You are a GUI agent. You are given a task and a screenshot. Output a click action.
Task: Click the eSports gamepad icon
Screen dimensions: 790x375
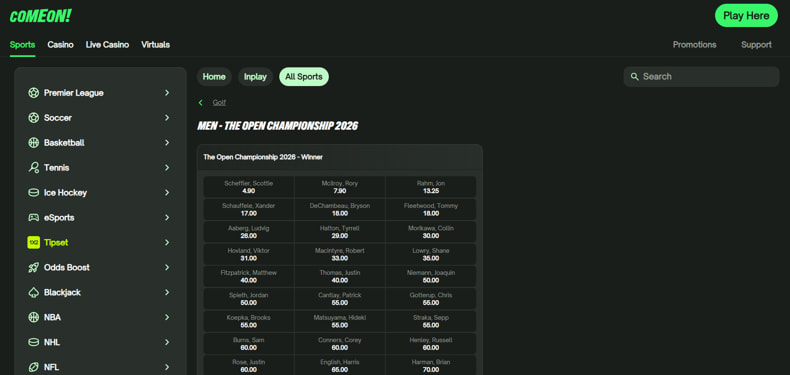pos(34,218)
